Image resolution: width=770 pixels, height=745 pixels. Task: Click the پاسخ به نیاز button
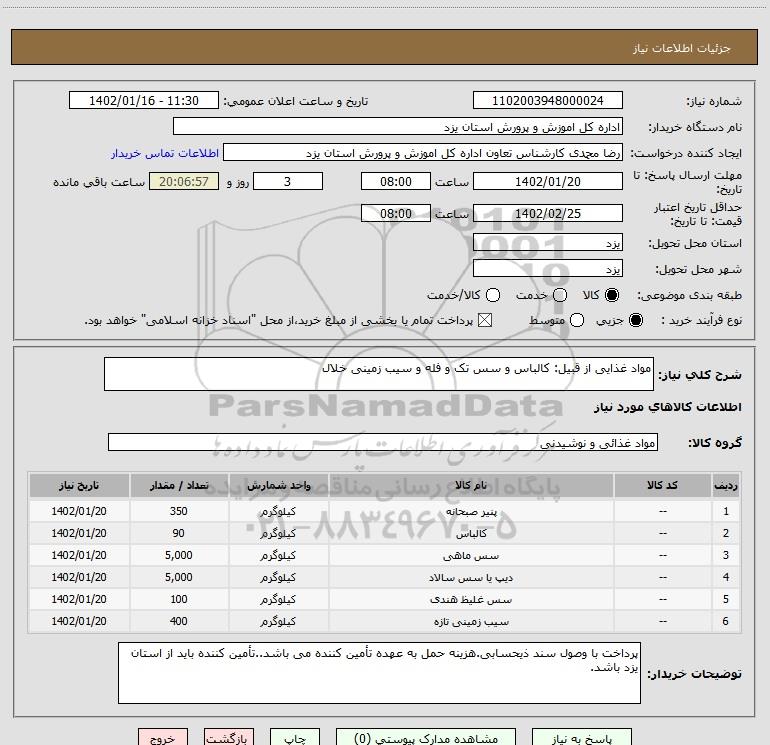(581, 737)
